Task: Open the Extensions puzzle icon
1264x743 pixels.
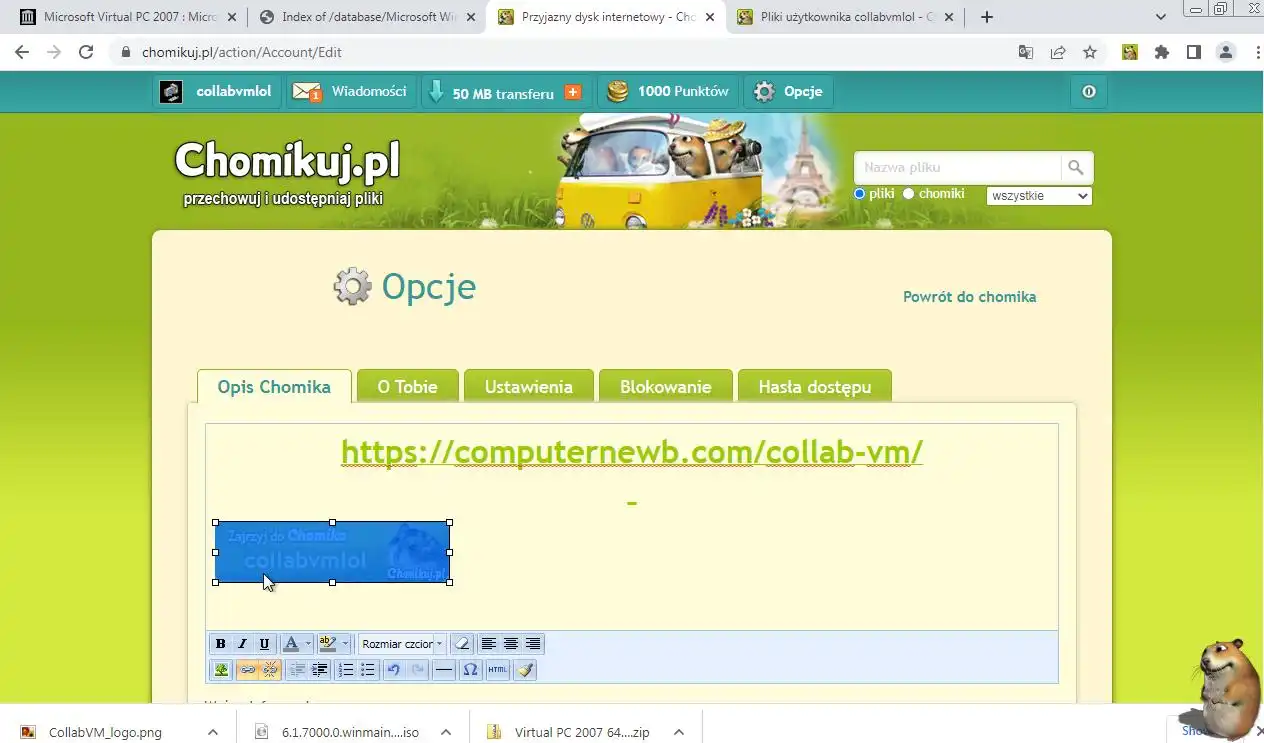Action: [x=1162, y=52]
